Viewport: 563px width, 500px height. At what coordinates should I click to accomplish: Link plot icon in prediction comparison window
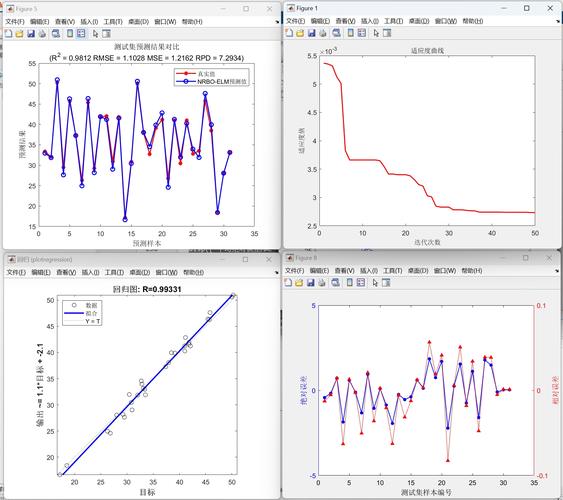click(x=56, y=33)
